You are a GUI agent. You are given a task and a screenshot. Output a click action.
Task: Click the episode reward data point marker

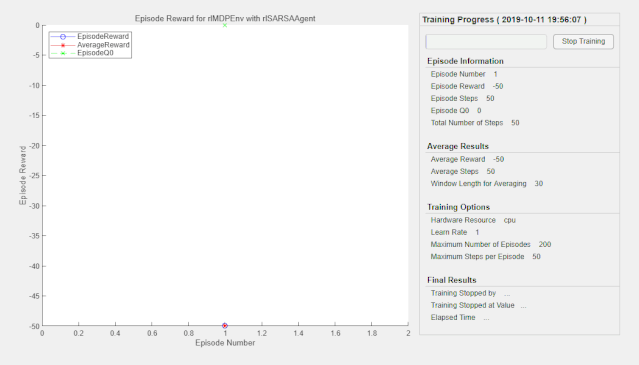pyautogui.click(x=225, y=325)
